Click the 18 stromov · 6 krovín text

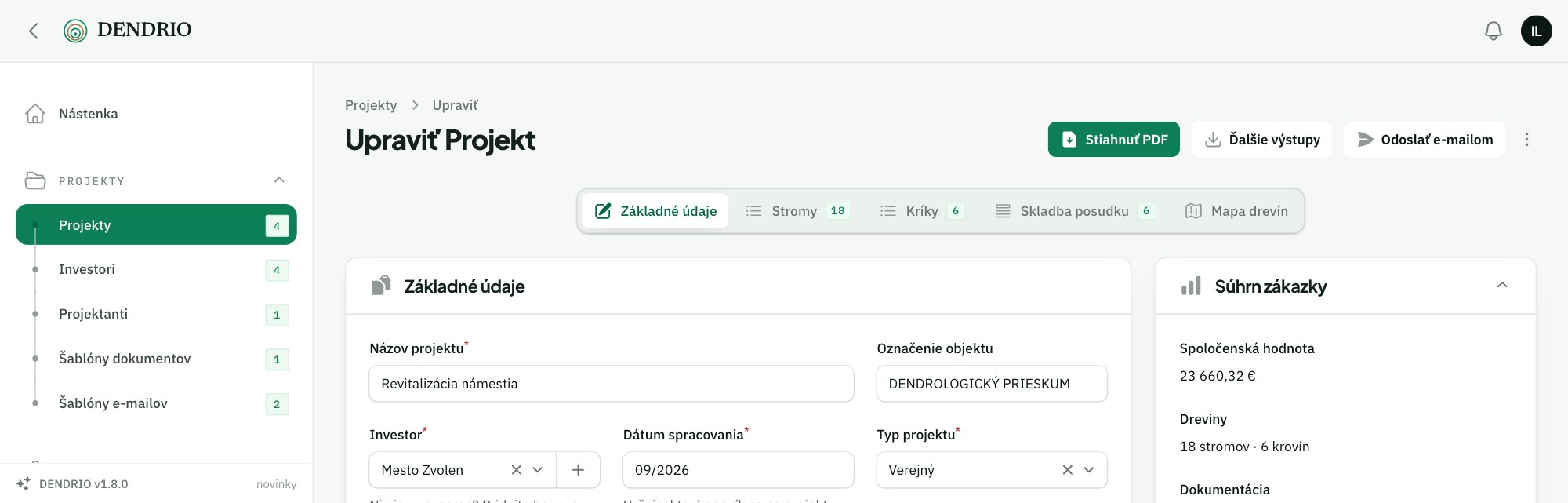1244,447
